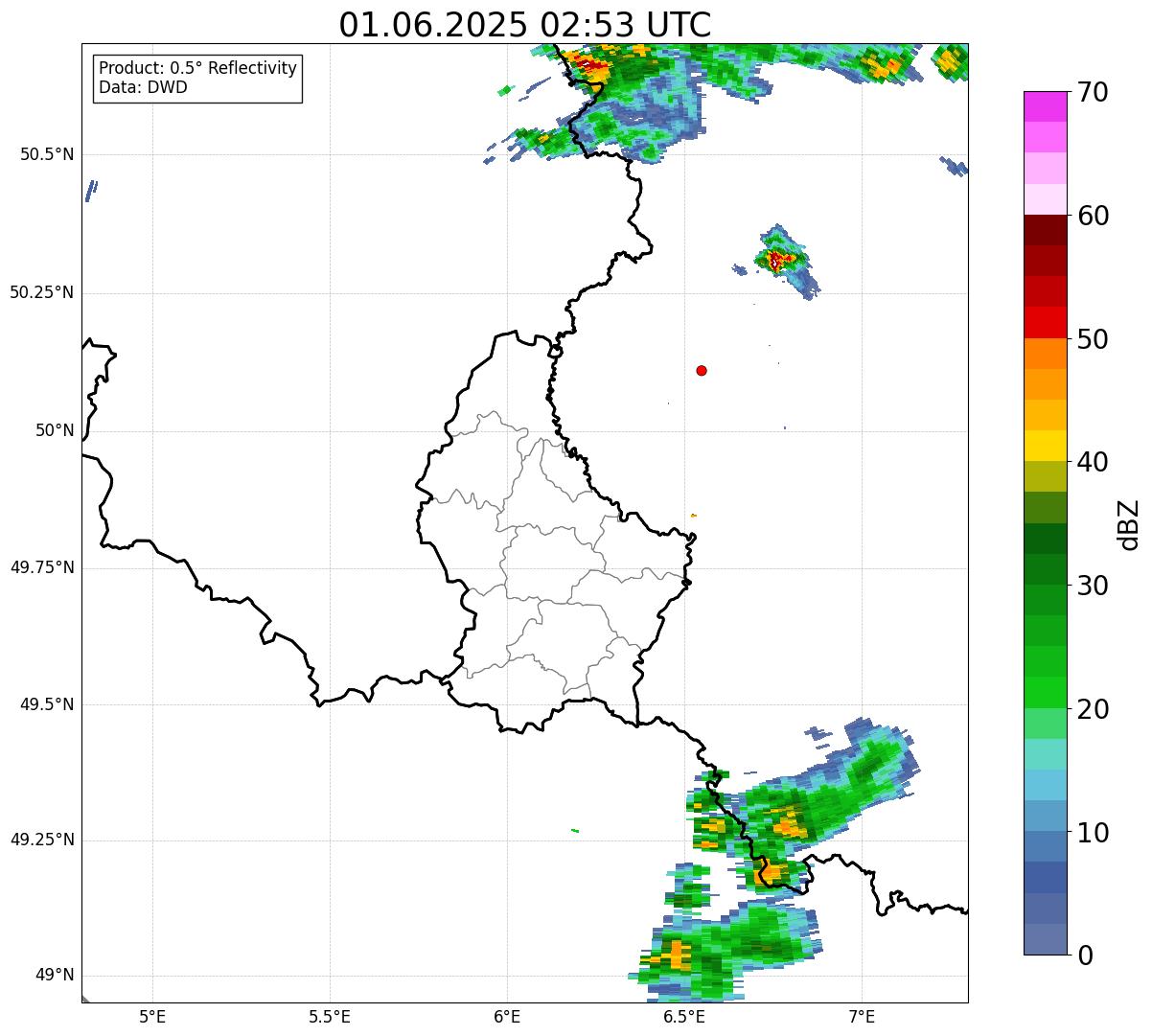The width and height of the screenshot is (1152, 1036).
Task: Click the colorbar tick label 20
Action: tap(1093, 709)
